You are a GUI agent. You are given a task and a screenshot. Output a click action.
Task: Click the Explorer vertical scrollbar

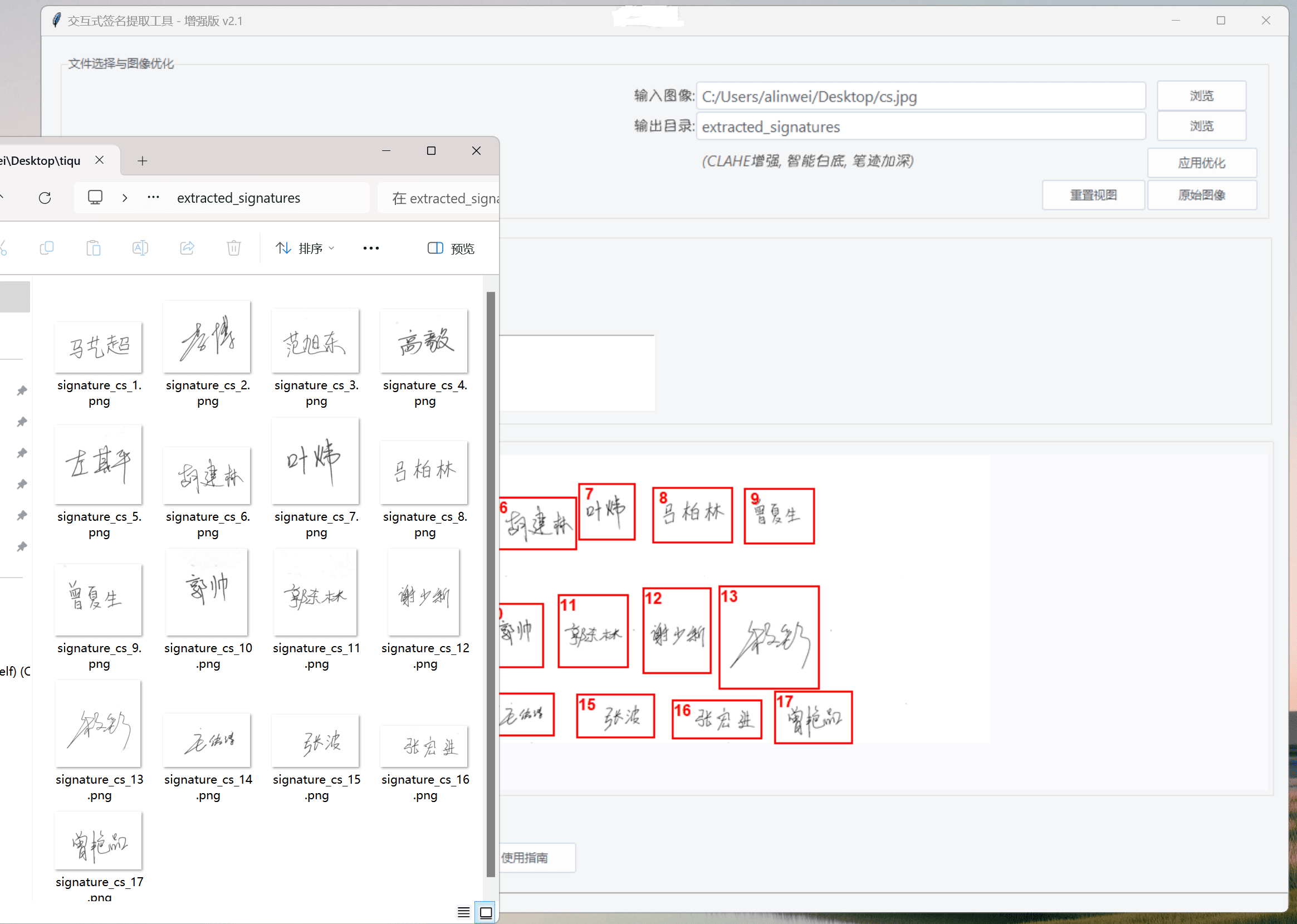(x=491, y=584)
